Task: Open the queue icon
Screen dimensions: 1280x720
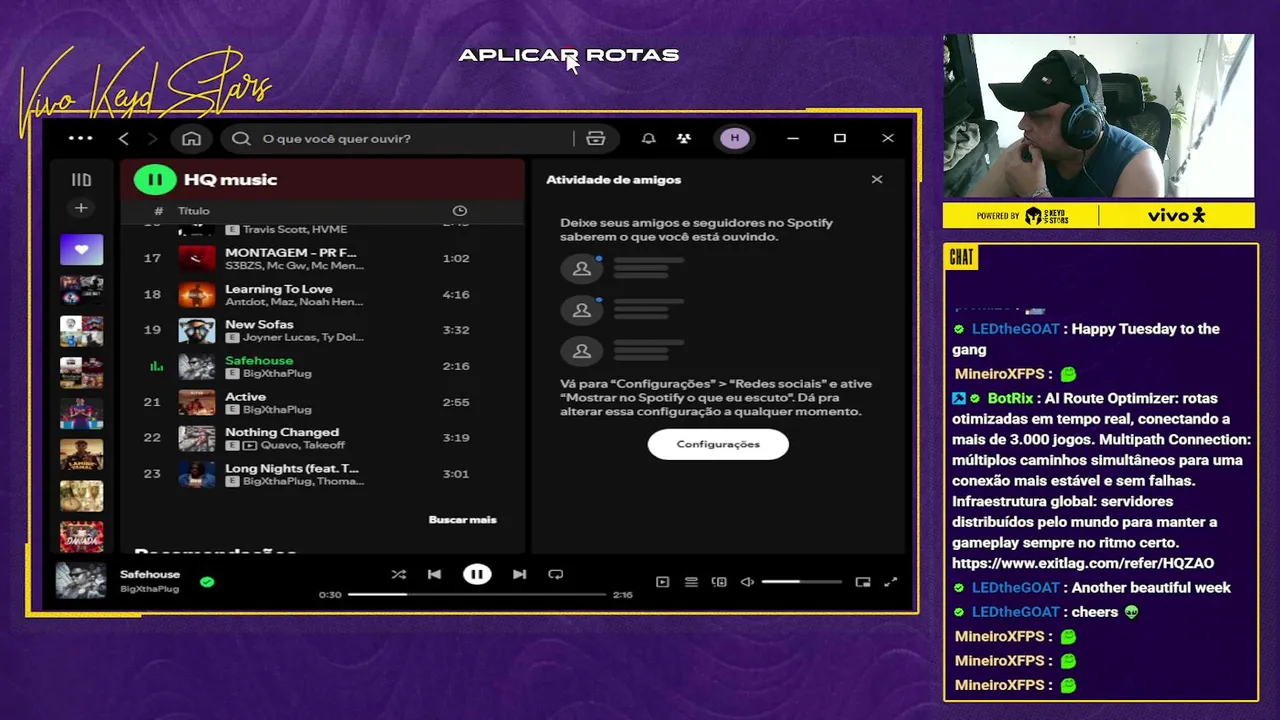Action: (x=691, y=581)
